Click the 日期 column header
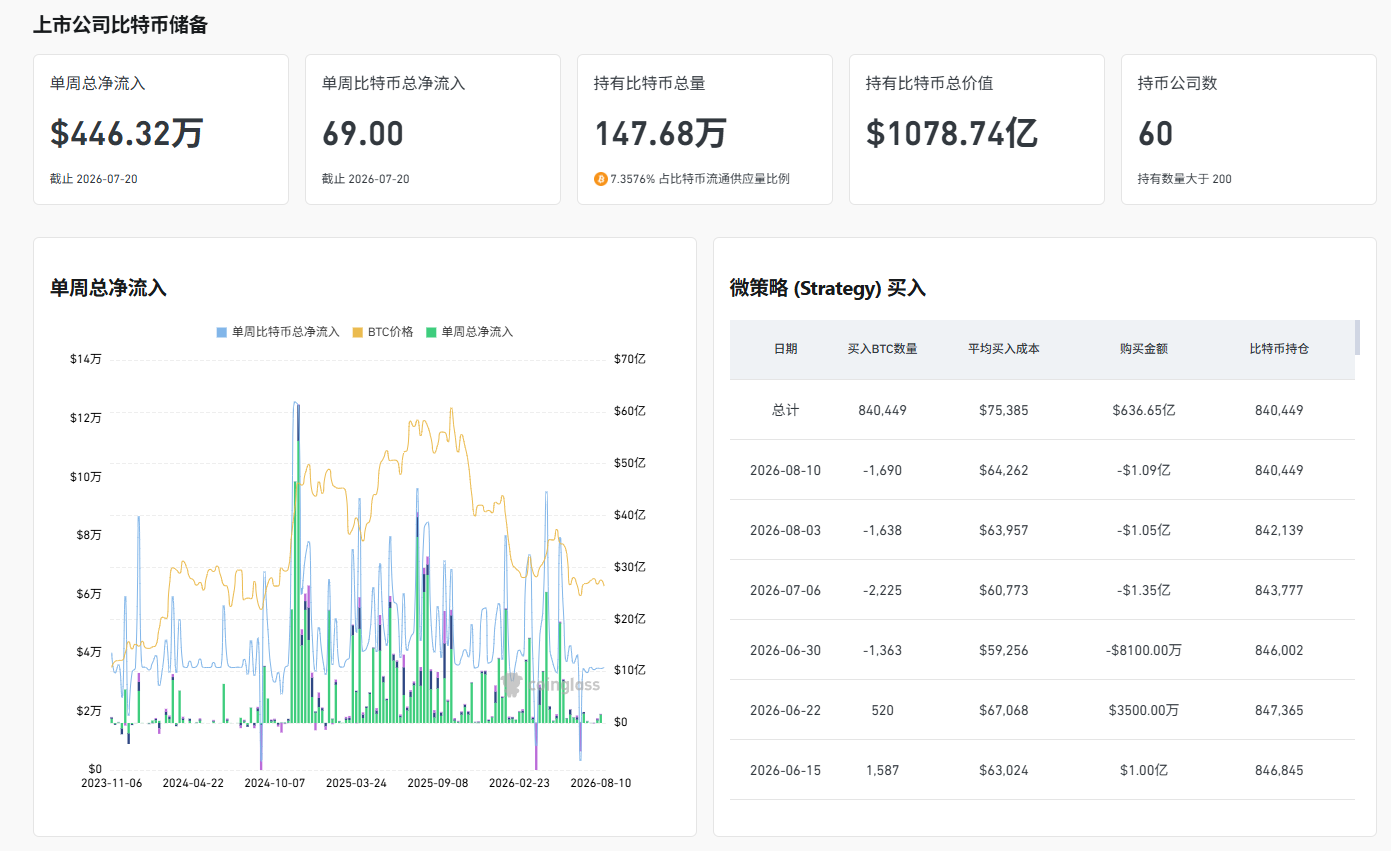The height and width of the screenshot is (851, 1391). coord(785,349)
